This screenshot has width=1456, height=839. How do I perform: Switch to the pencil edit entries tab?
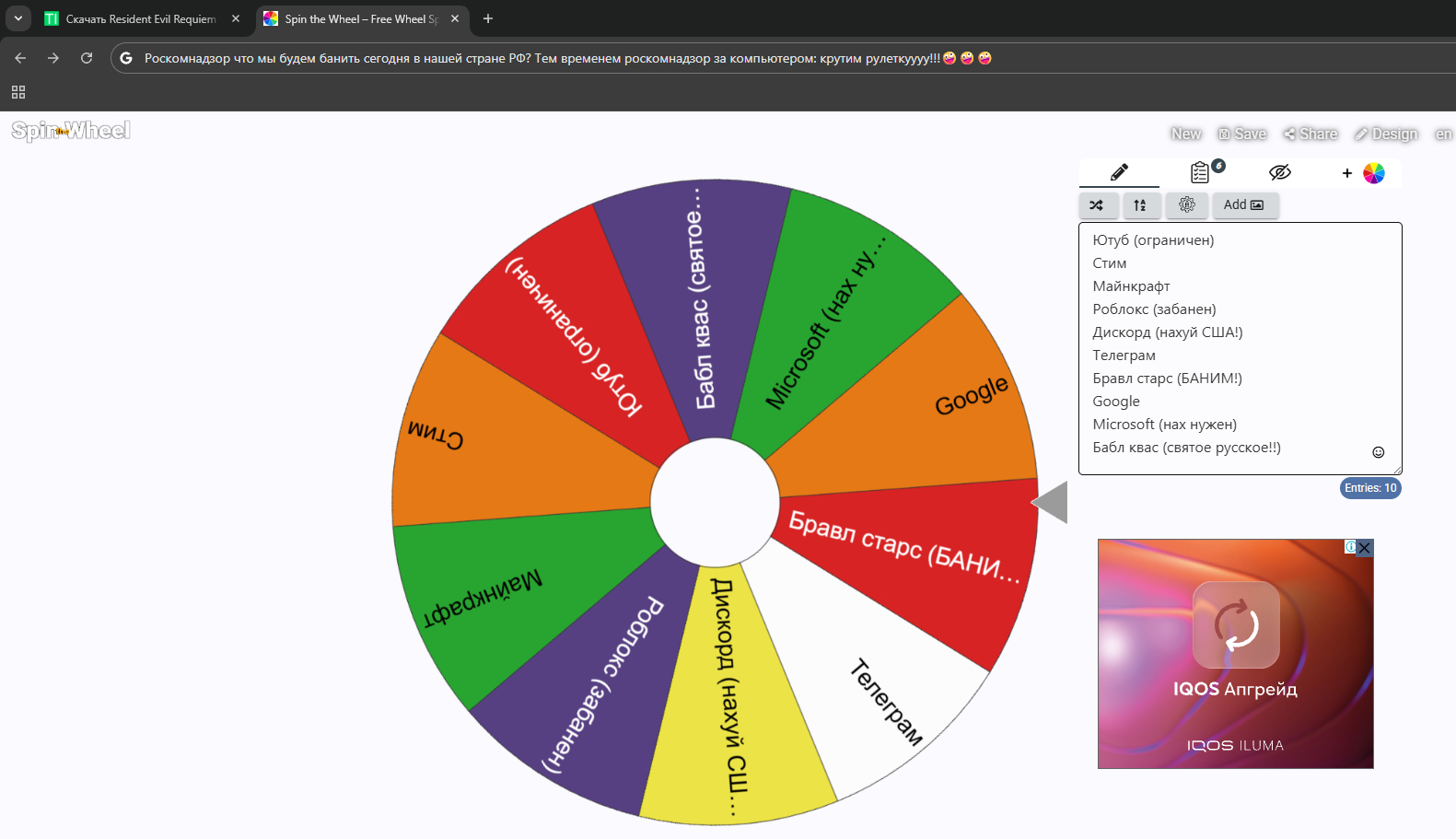1119,173
